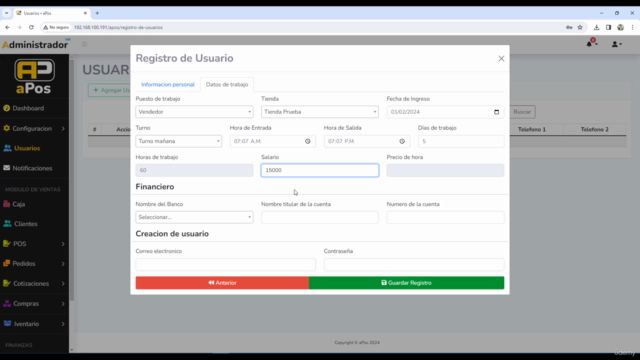Image resolution: width=640 pixels, height=360 pixels.
Task: Bookmark page with the star icon
Action: click(580, 27)
